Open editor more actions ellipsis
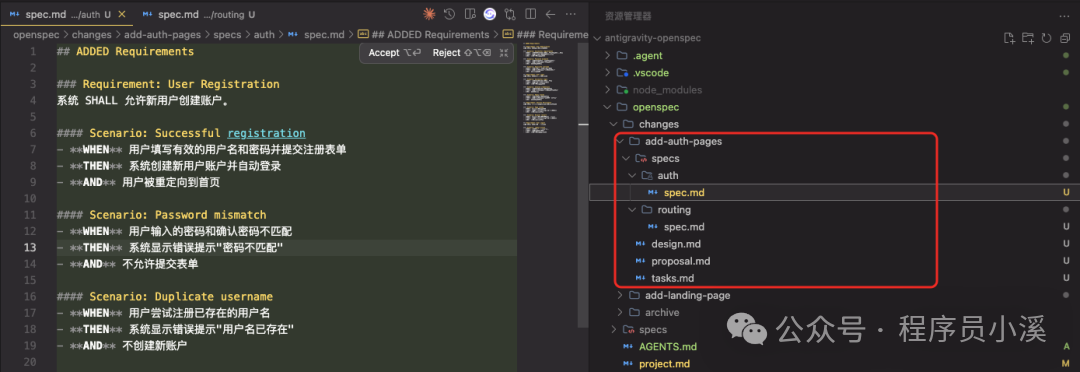The height and width of the screenshot is (372, 1080). point(571,14)
